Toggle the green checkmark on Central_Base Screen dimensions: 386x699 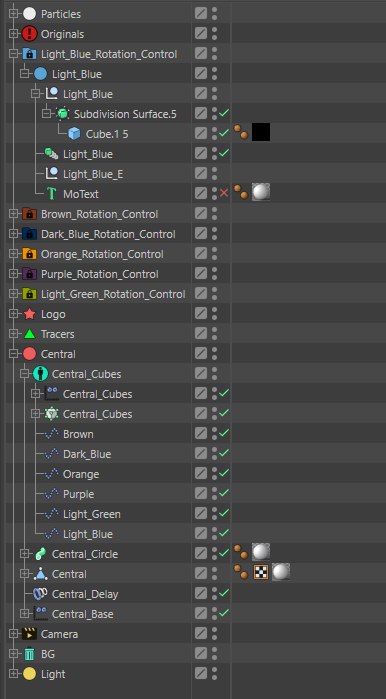(x=224, y=613)
